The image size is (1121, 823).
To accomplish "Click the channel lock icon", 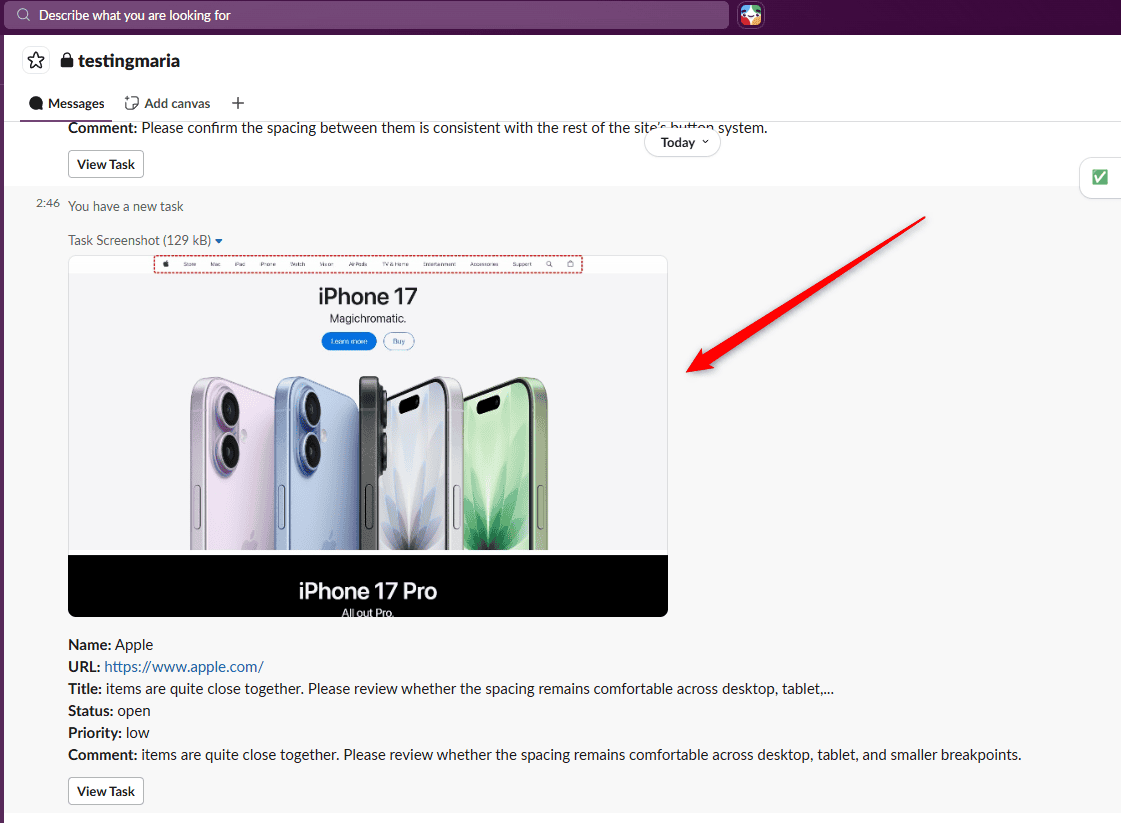I will 66,60.
